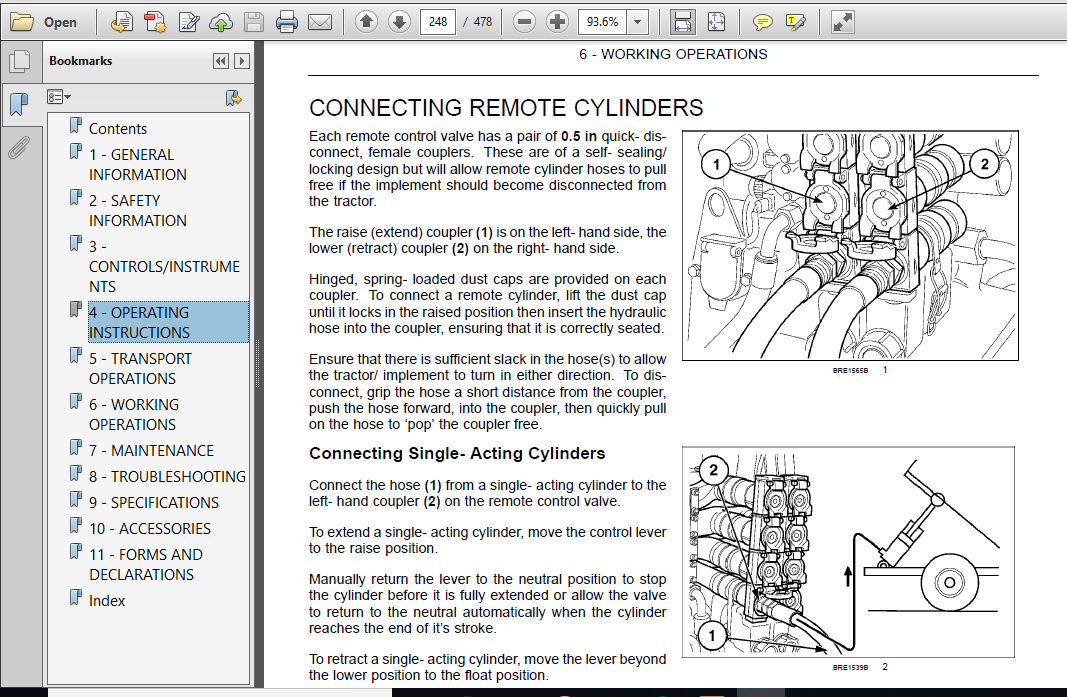Click the Bookmarks panel title
The width and height of the screenshot is (1067, 697).
point(80,61)
